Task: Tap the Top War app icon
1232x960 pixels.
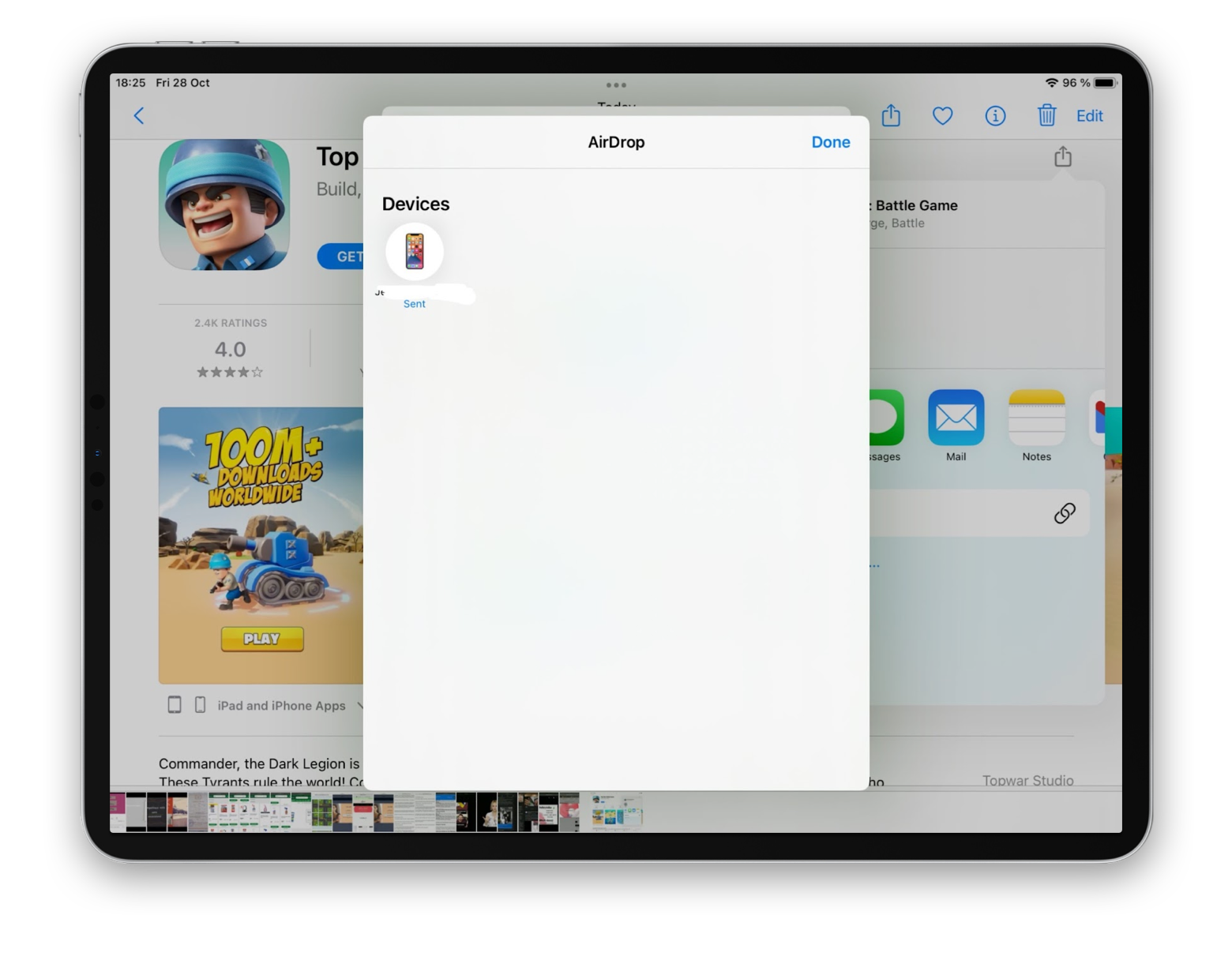Action: point(224,205)
